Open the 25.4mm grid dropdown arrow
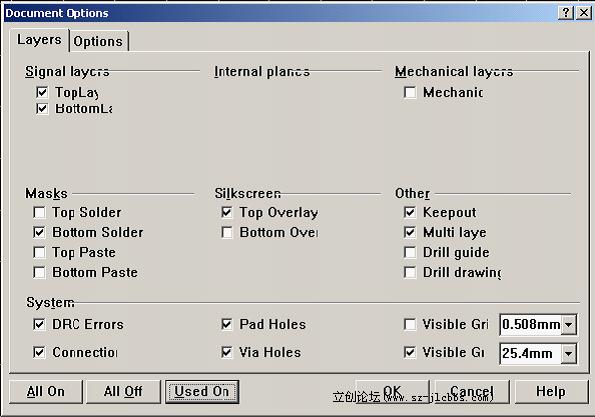Viewport: 595px width, 417px height. point(569,354)
